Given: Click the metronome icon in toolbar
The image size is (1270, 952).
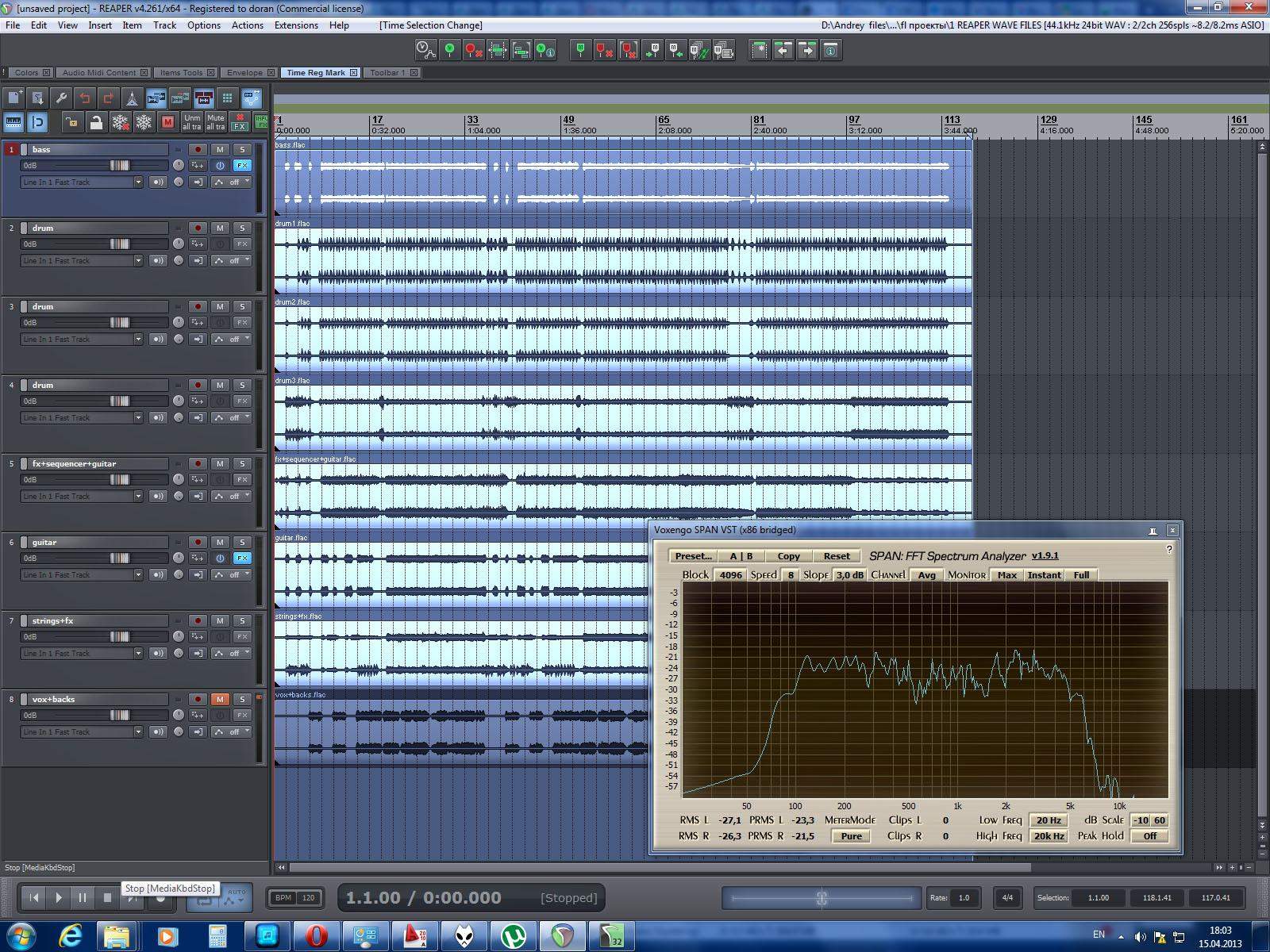Looking at the screenshot, I should click(132, 98).
